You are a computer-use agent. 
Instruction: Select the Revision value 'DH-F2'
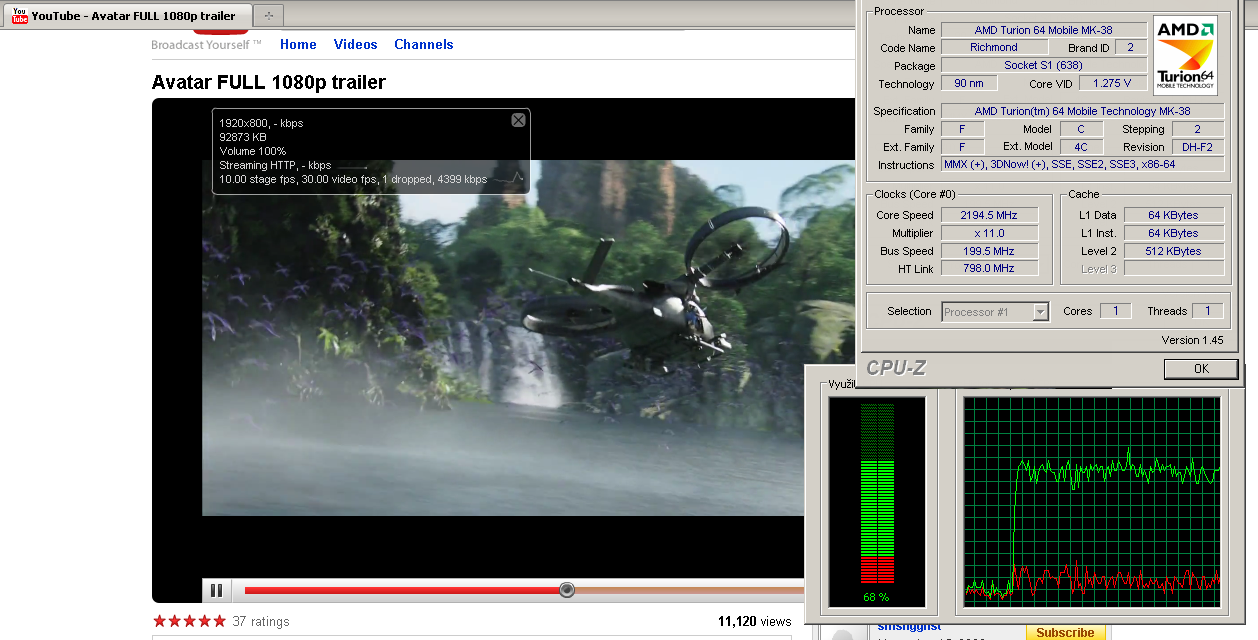point(1197,147)
